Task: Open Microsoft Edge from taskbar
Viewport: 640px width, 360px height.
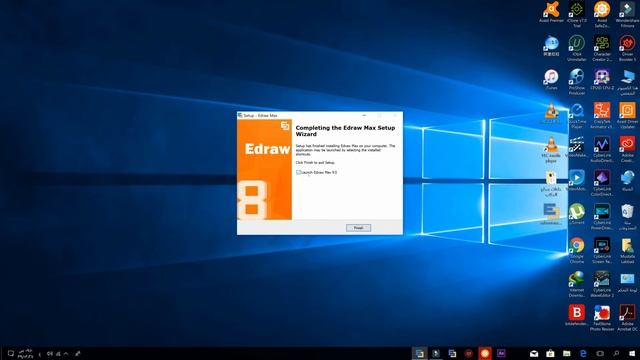Action: coord(583,353)
